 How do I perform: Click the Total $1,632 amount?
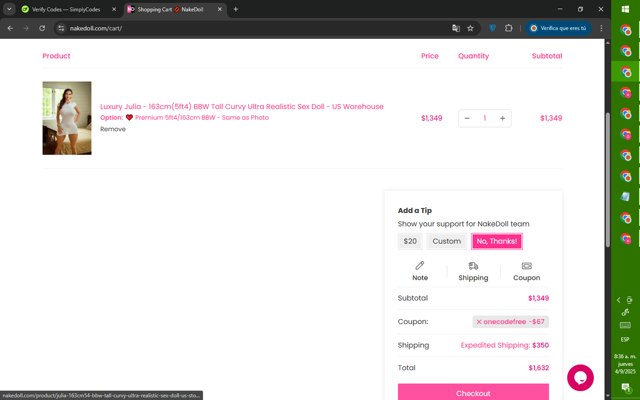point(538,368)
